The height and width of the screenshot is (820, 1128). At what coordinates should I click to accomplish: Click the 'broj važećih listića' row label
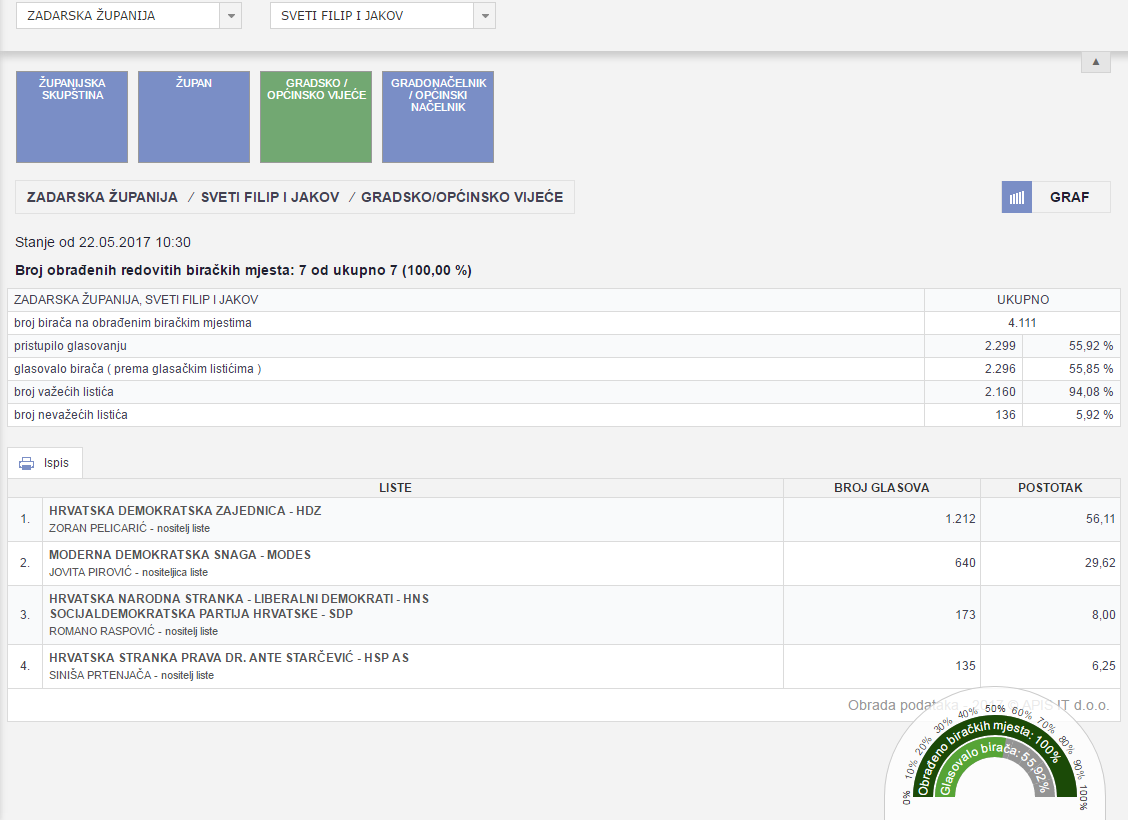point(64,392)
